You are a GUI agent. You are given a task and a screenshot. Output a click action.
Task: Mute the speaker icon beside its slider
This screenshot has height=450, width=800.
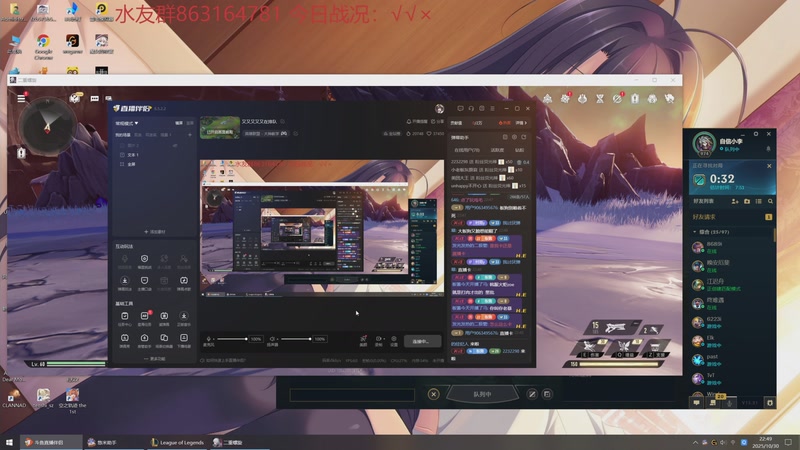tap(272, 339)
